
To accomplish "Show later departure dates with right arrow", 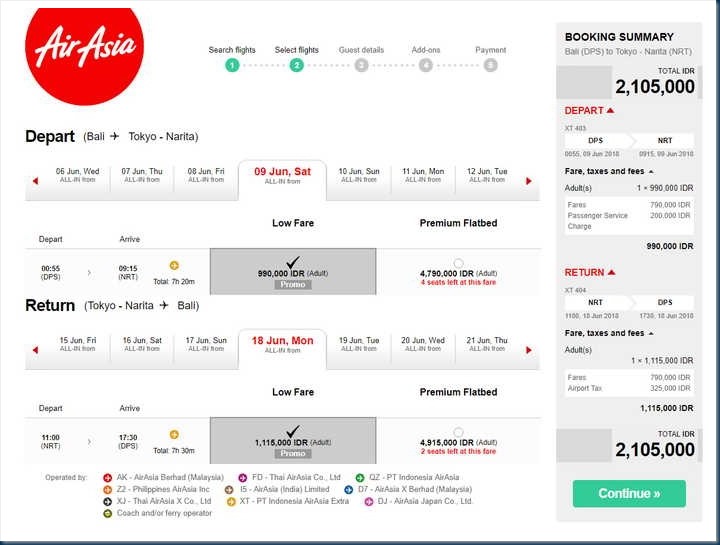I will click(529, 181).
